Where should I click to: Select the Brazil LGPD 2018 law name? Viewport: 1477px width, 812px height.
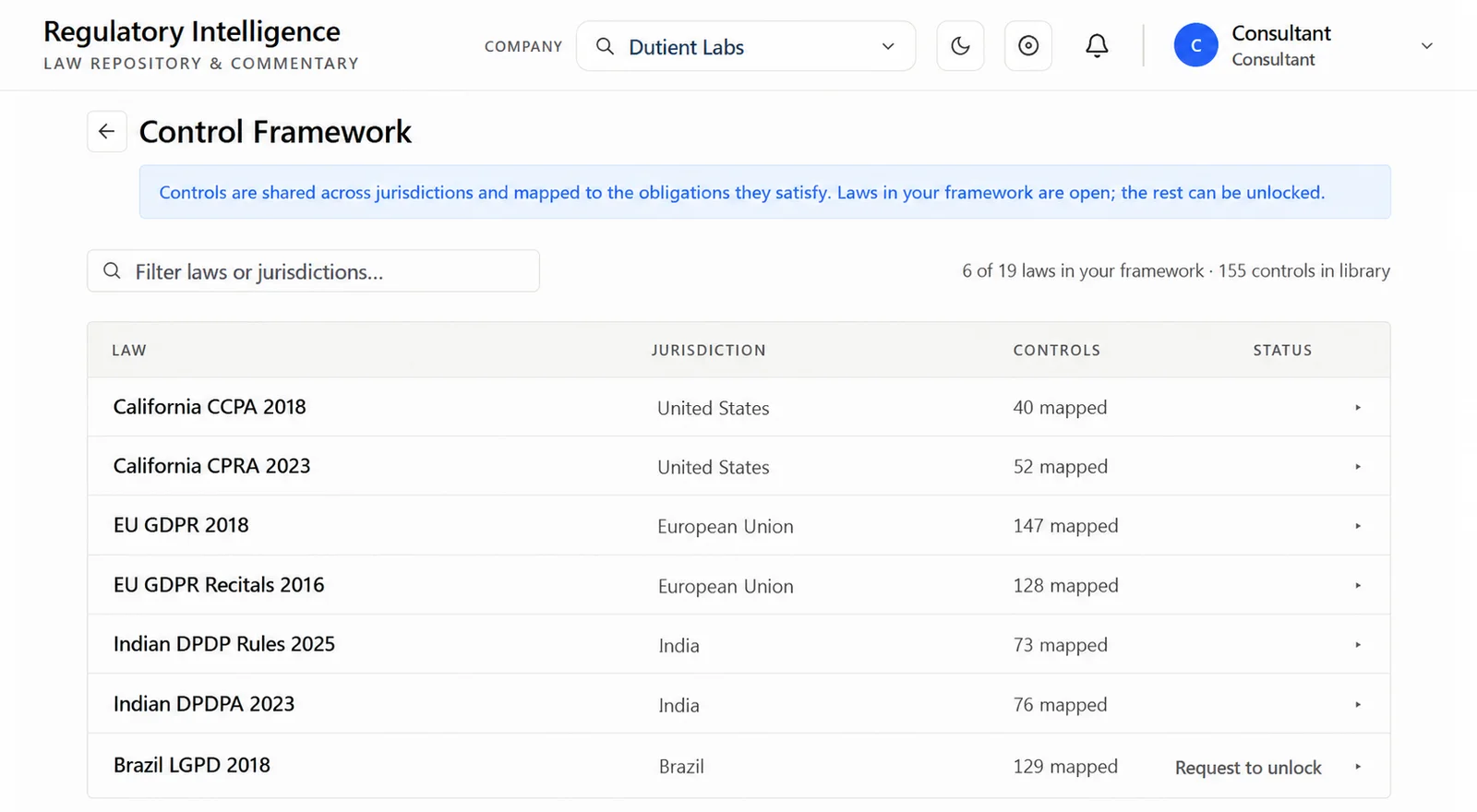[x=192, y=765]
